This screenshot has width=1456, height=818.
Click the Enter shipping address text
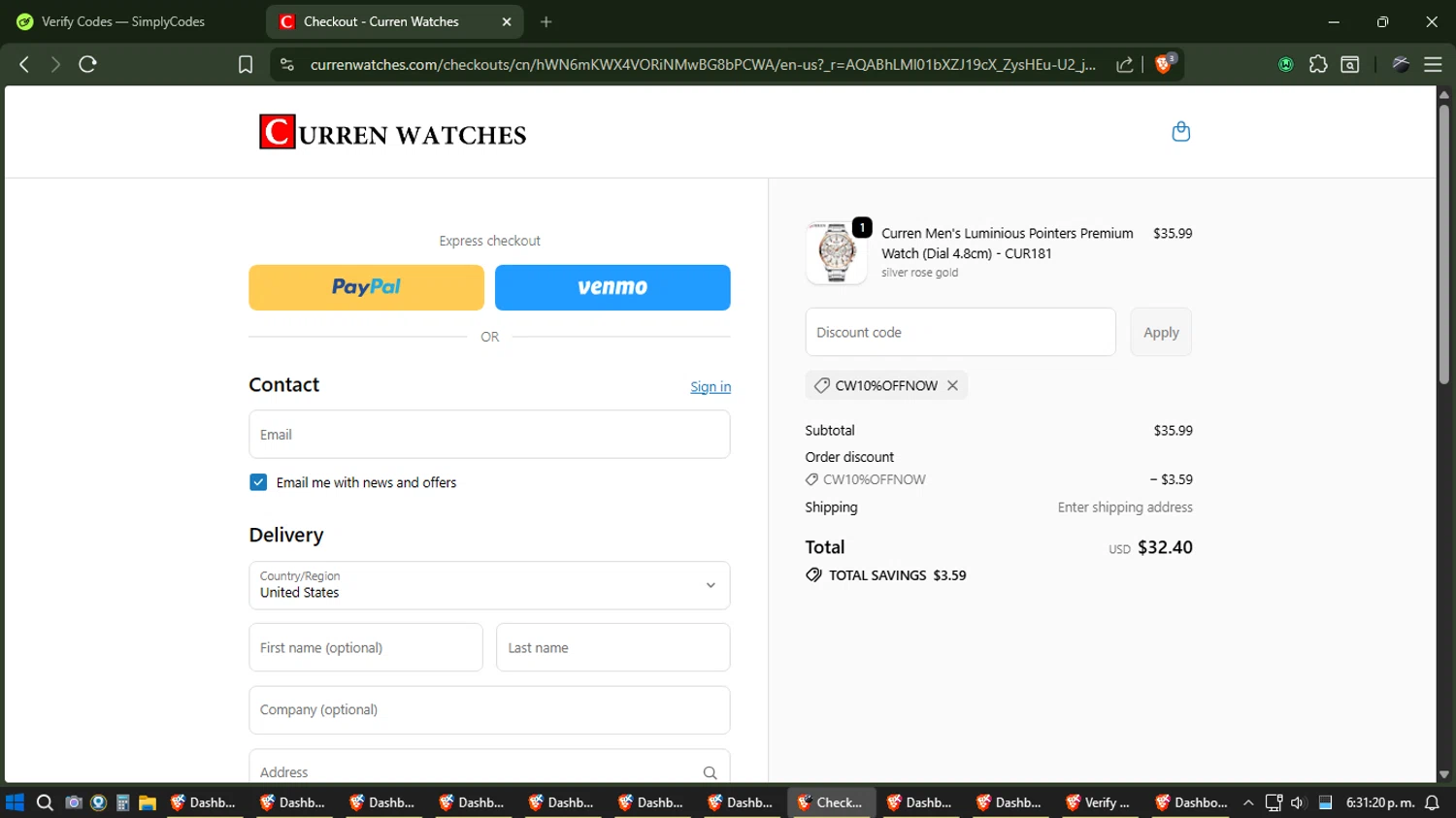pos(1125,507)
